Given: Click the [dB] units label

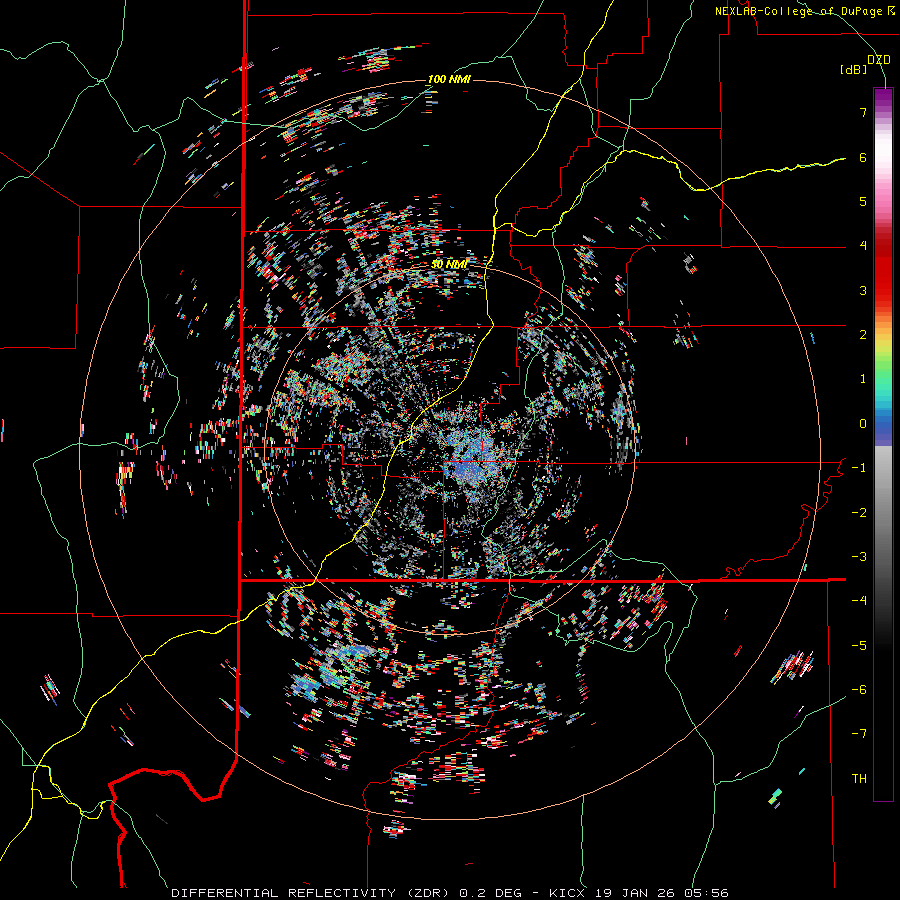Looking at the screenshot, I should pyautogui.click(x=854, y=70).
